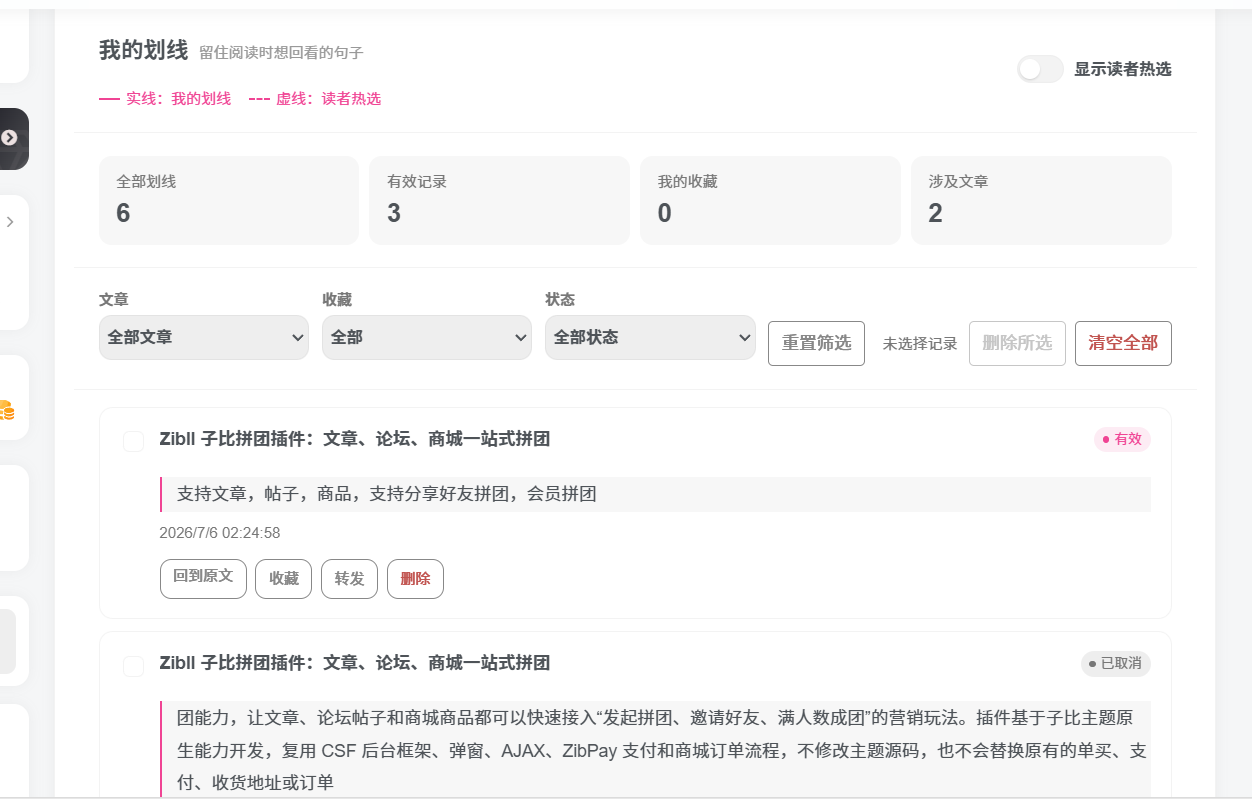Open the first record's article title link
The image size is (1252, 800).
[355, 439]
